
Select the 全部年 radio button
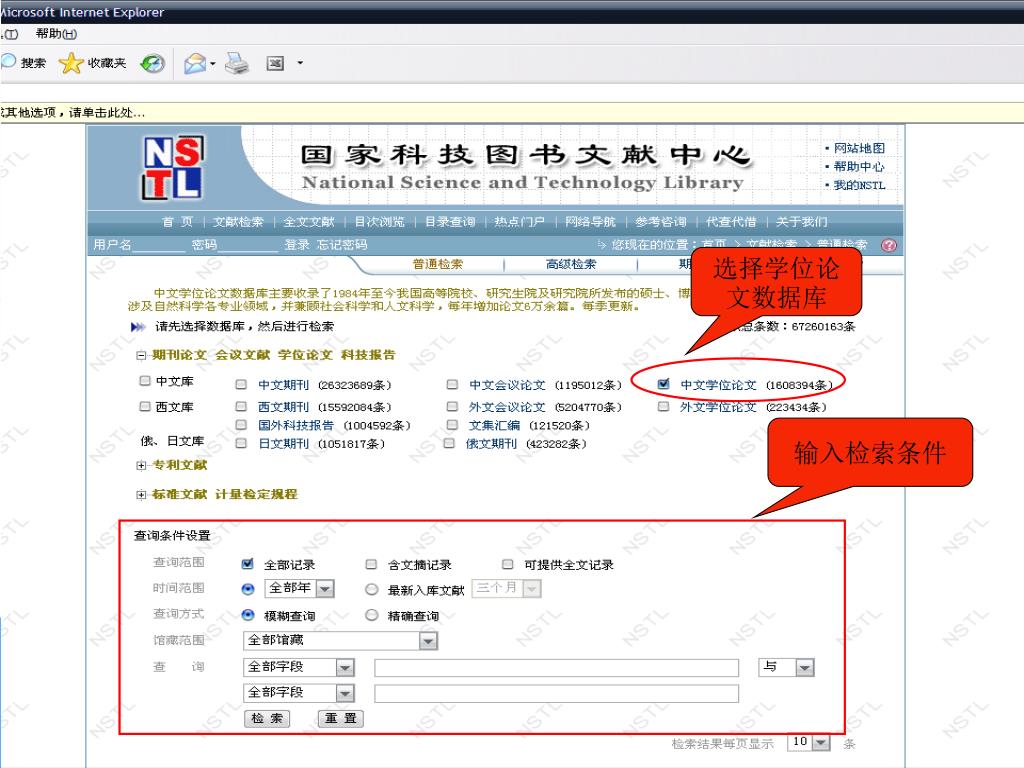point(248,589)
